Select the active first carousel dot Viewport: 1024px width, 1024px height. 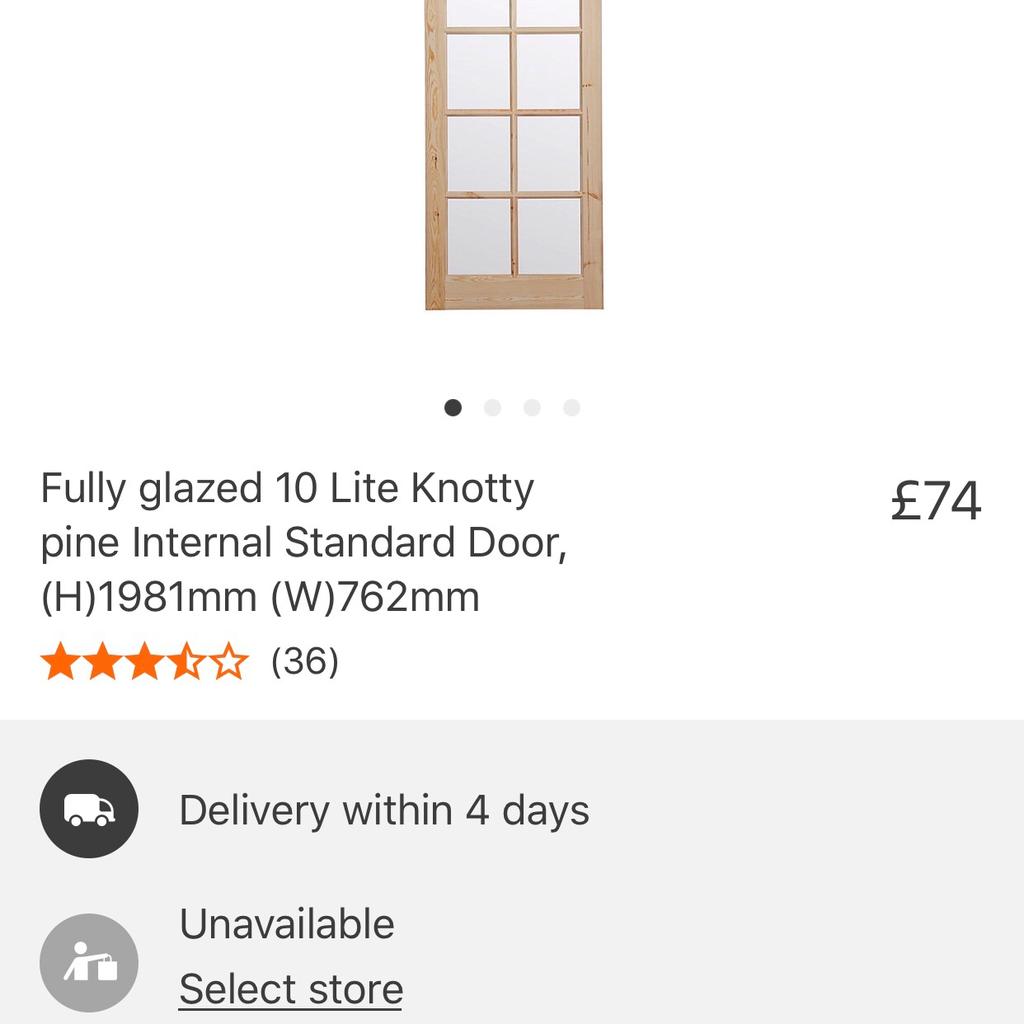(454, 408)
